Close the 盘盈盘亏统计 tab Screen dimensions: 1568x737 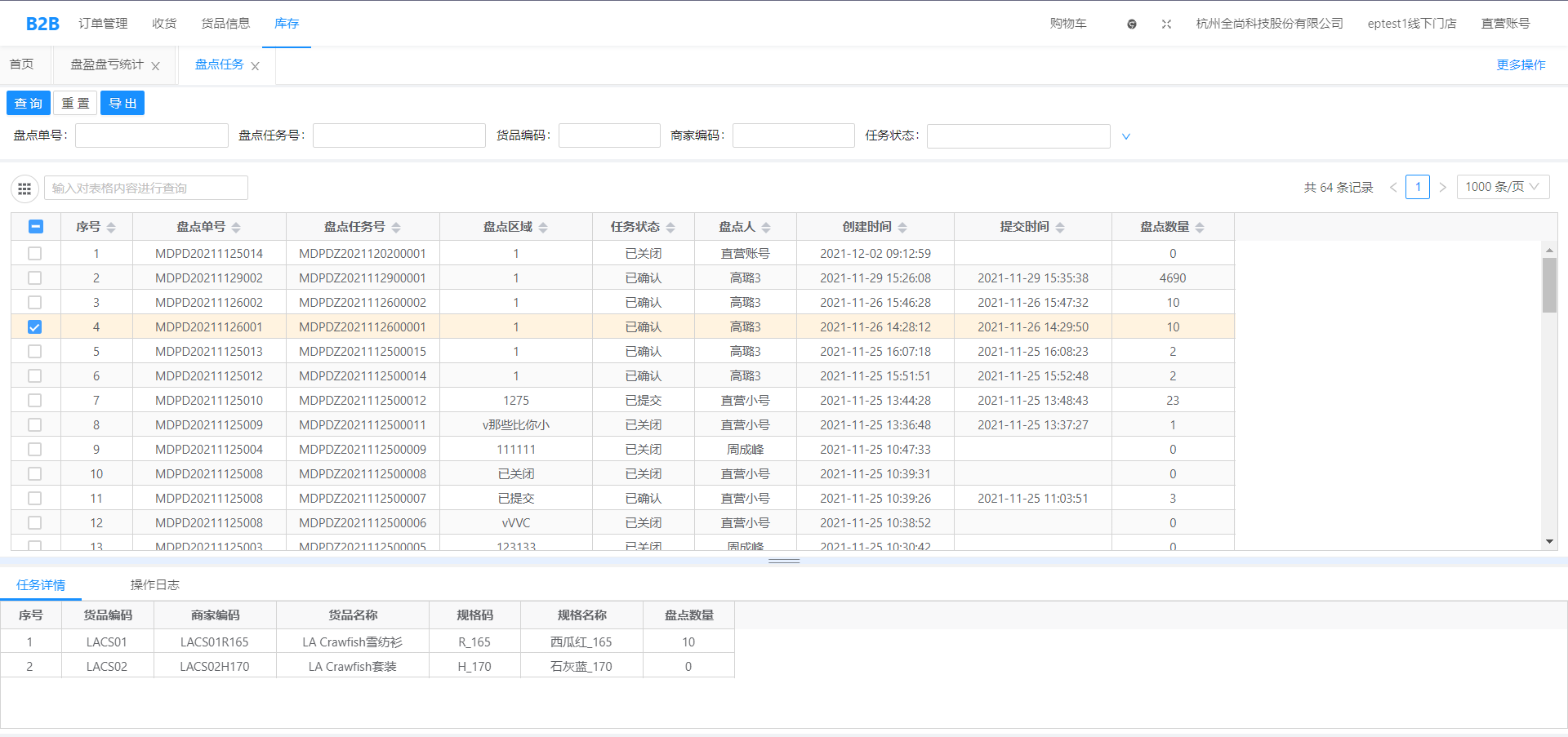(156, 66)
